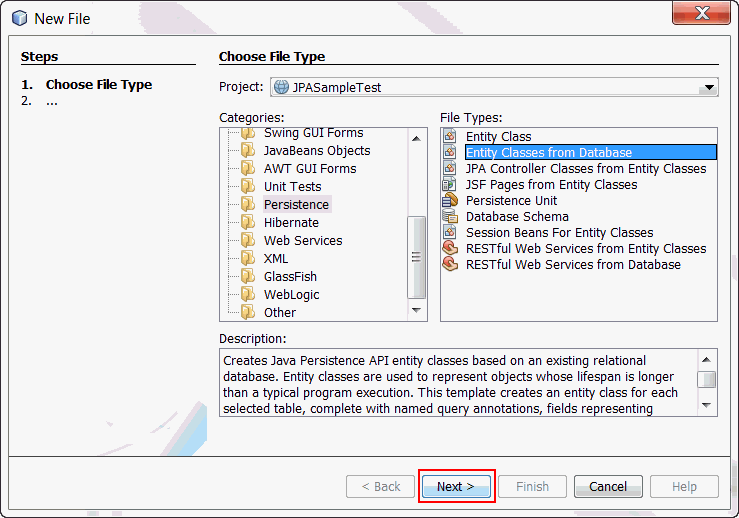Image resolution: width=739 pixels, height=518 pixels.
Task: Select the JavaBeans Objects category
Action: [317, 150]
